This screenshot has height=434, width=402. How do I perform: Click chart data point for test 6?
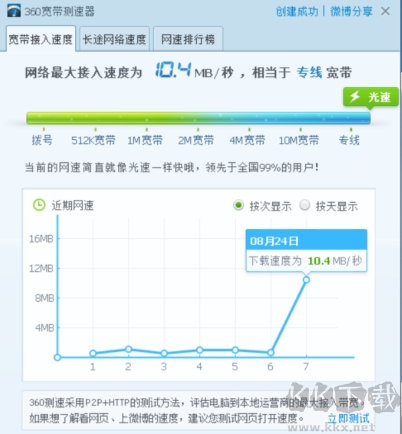[271, 352]
